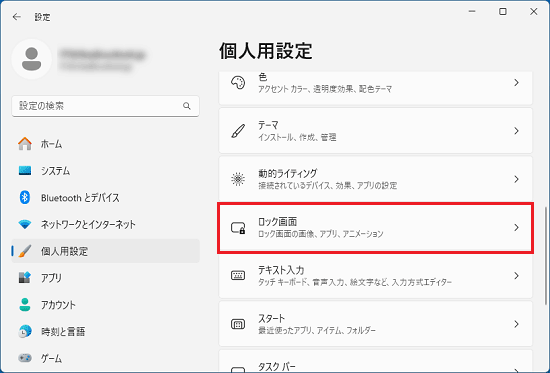The width and height of the screenshot is (550, 373).
Task: Go to 時刻と言語 settings
Action: pyautogui.click(x=105, y=331)
